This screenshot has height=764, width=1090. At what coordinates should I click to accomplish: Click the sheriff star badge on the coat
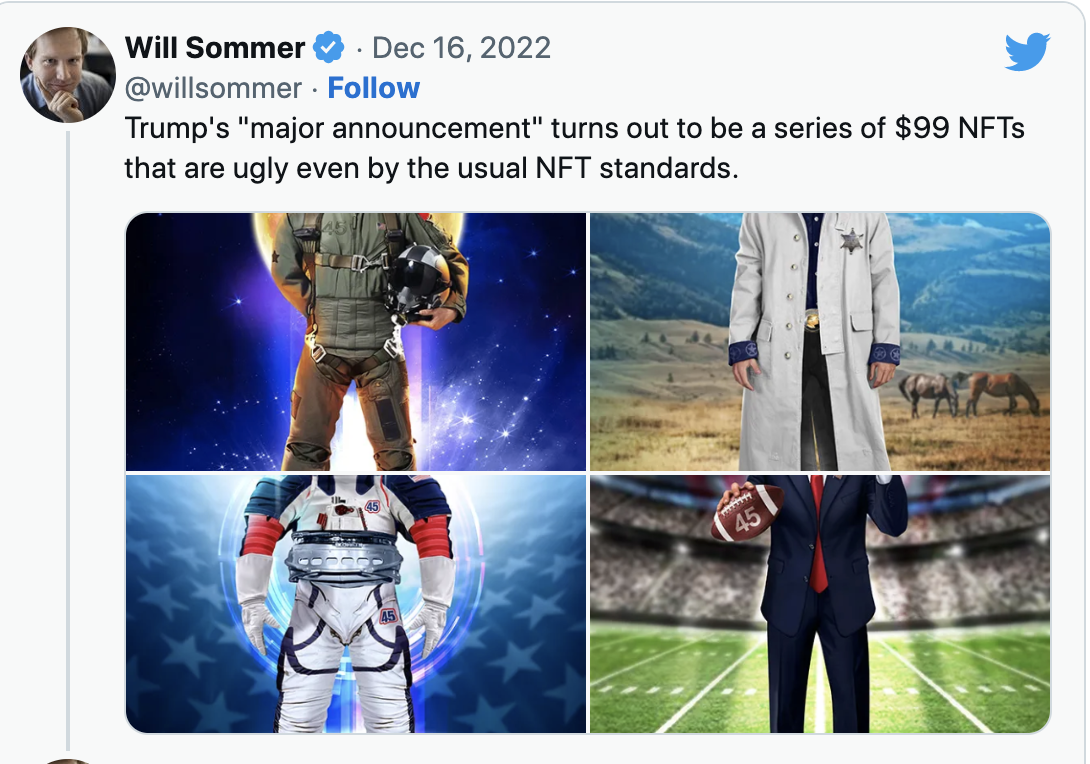(849, 242)
